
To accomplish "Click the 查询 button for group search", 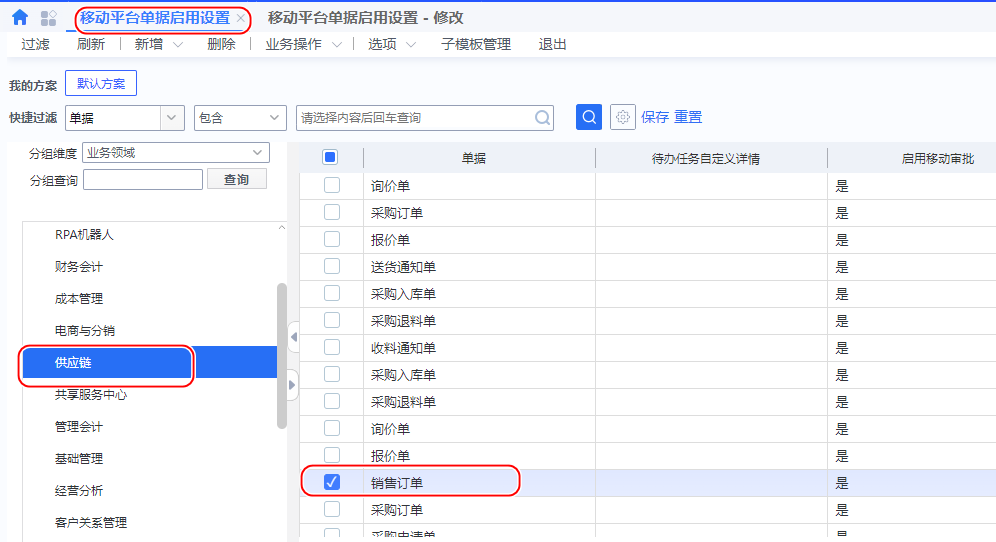I will [236, 180].
